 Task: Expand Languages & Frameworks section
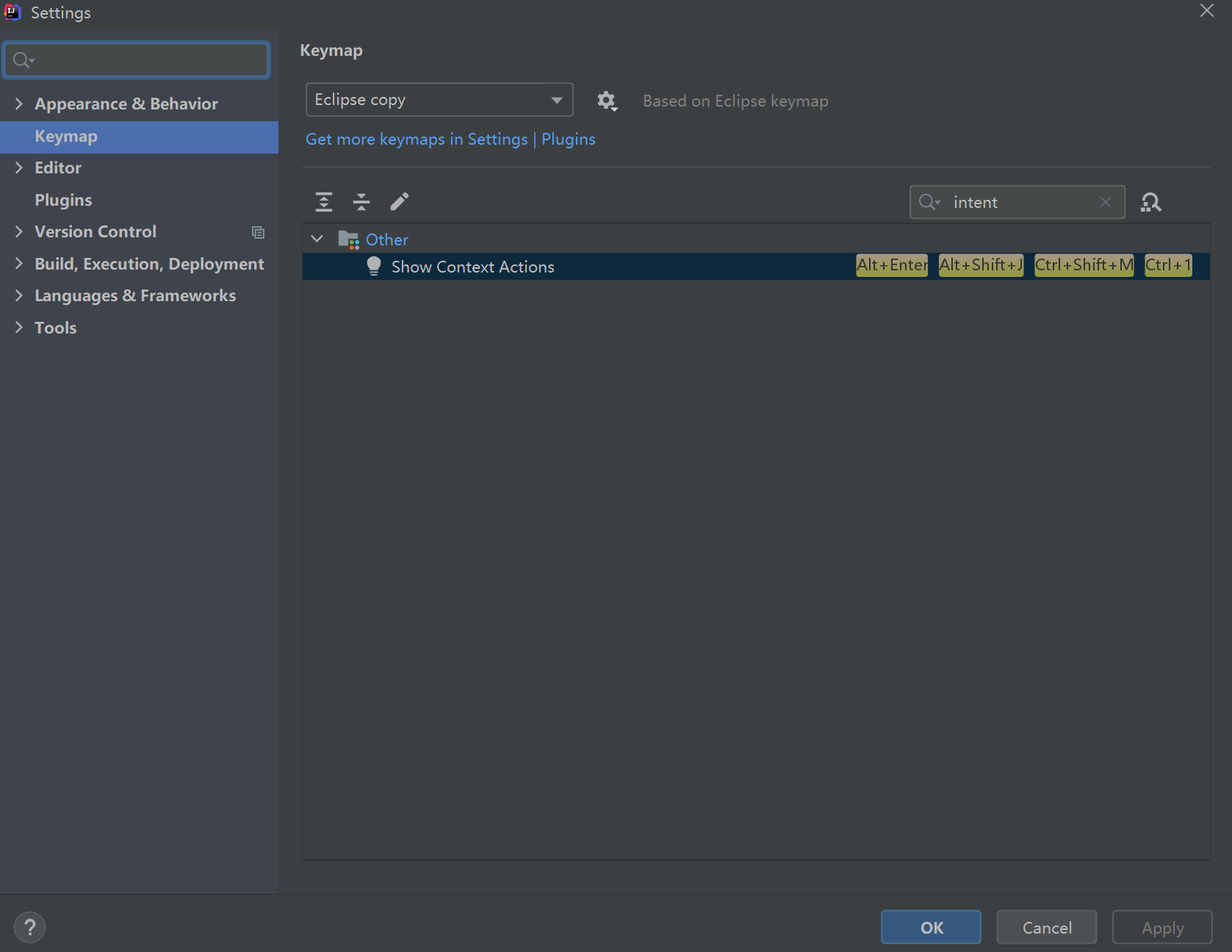(x=18, y=295)
